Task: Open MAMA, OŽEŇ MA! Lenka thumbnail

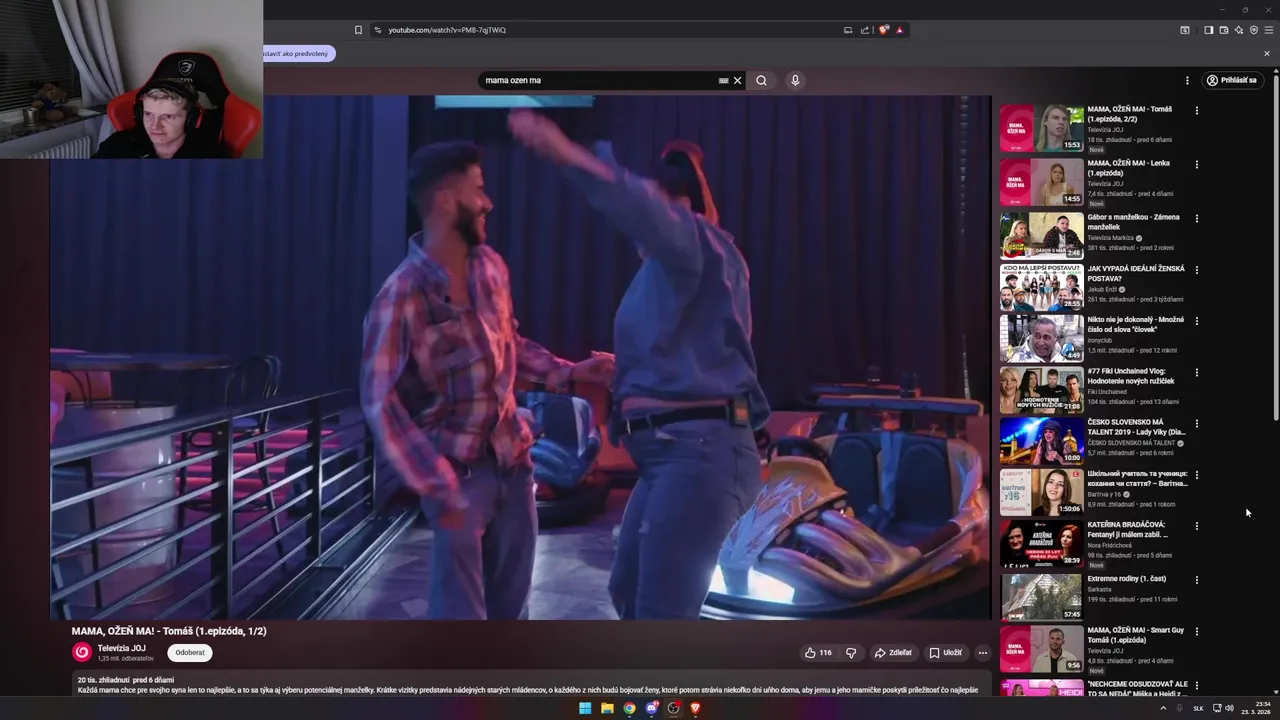Action: click(x=1041, y=182)
